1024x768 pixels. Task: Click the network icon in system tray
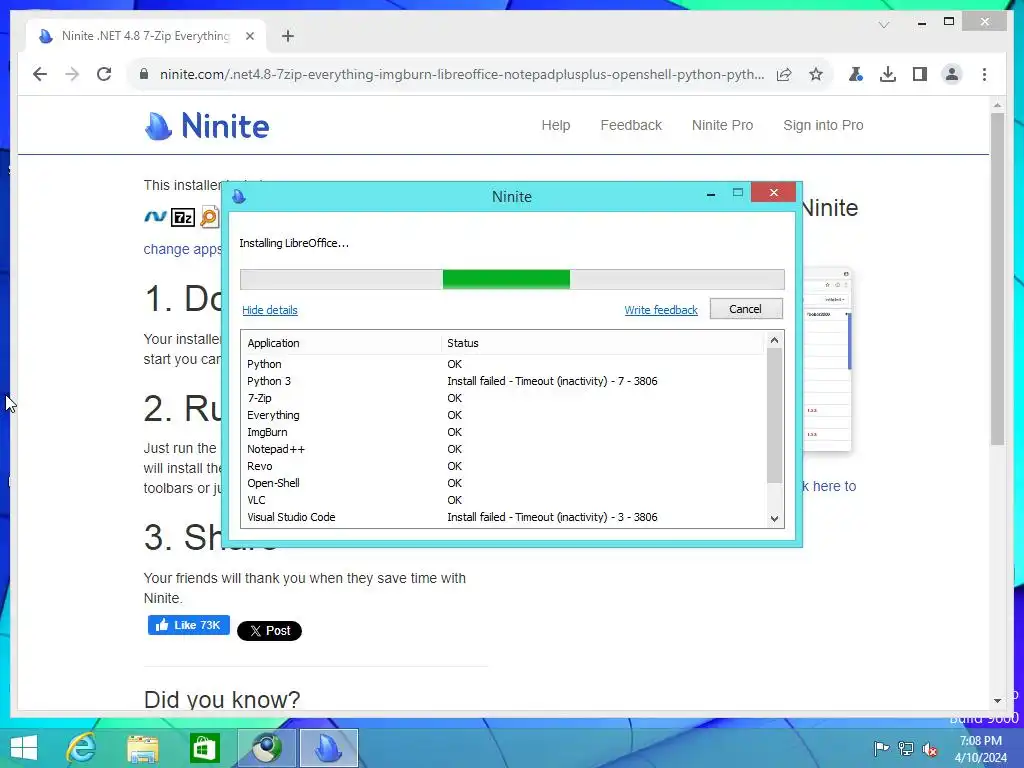pos(906,748)
